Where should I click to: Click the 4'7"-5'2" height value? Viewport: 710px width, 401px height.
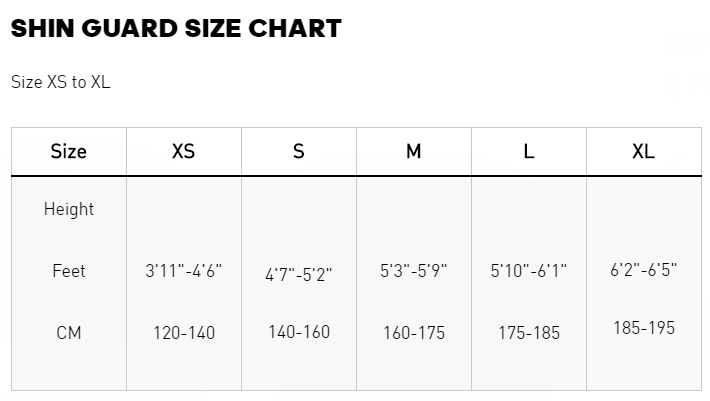[298, 274]
